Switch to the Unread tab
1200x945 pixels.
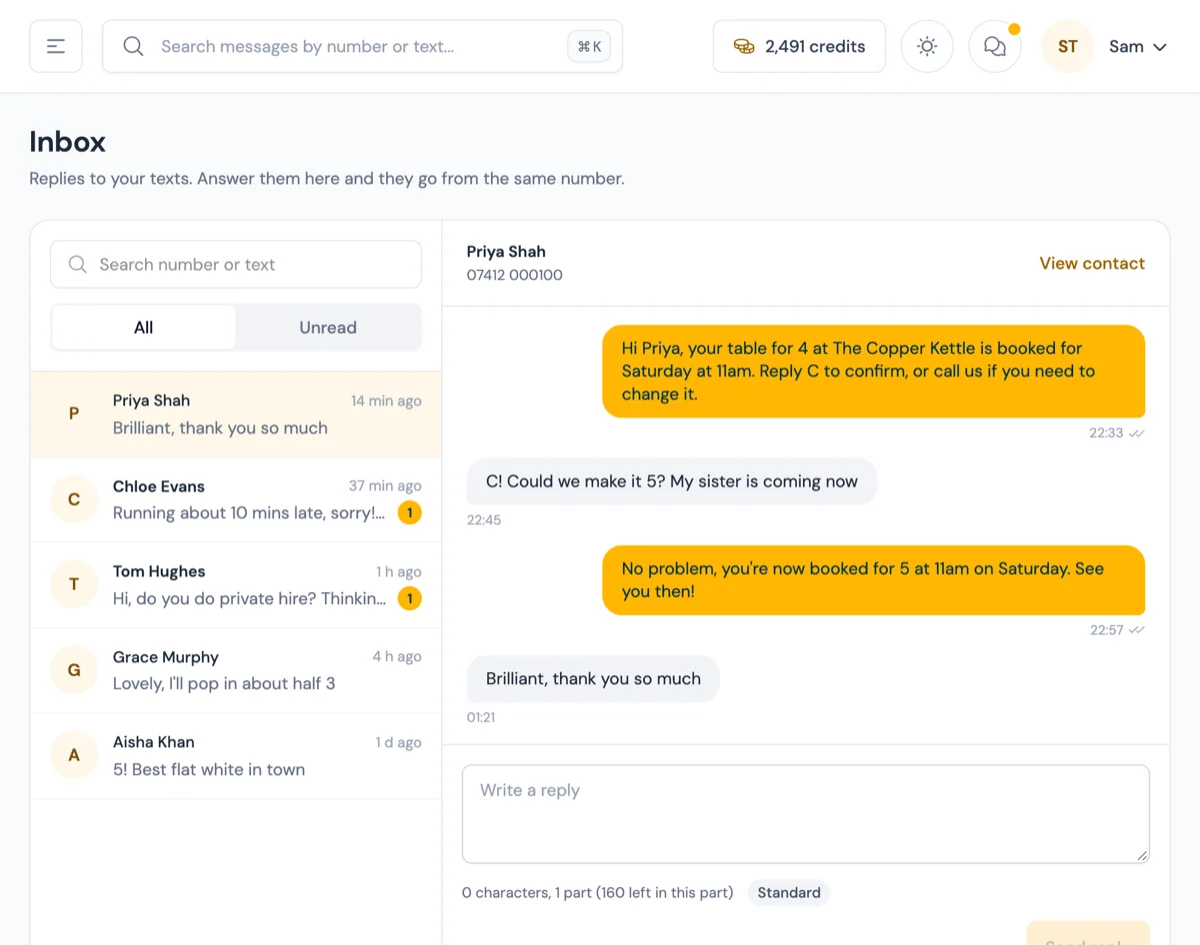pyautogui.click(x=328, y=327)
